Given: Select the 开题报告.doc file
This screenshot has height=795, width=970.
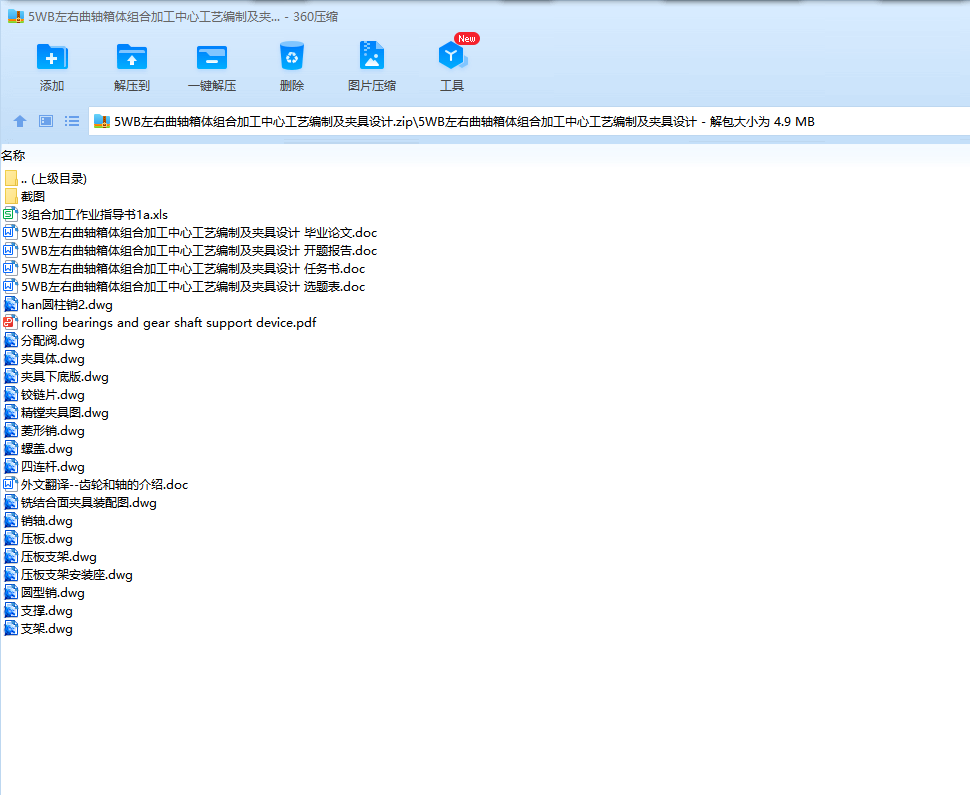Looking at the screenshot, I should pos(190,251).
